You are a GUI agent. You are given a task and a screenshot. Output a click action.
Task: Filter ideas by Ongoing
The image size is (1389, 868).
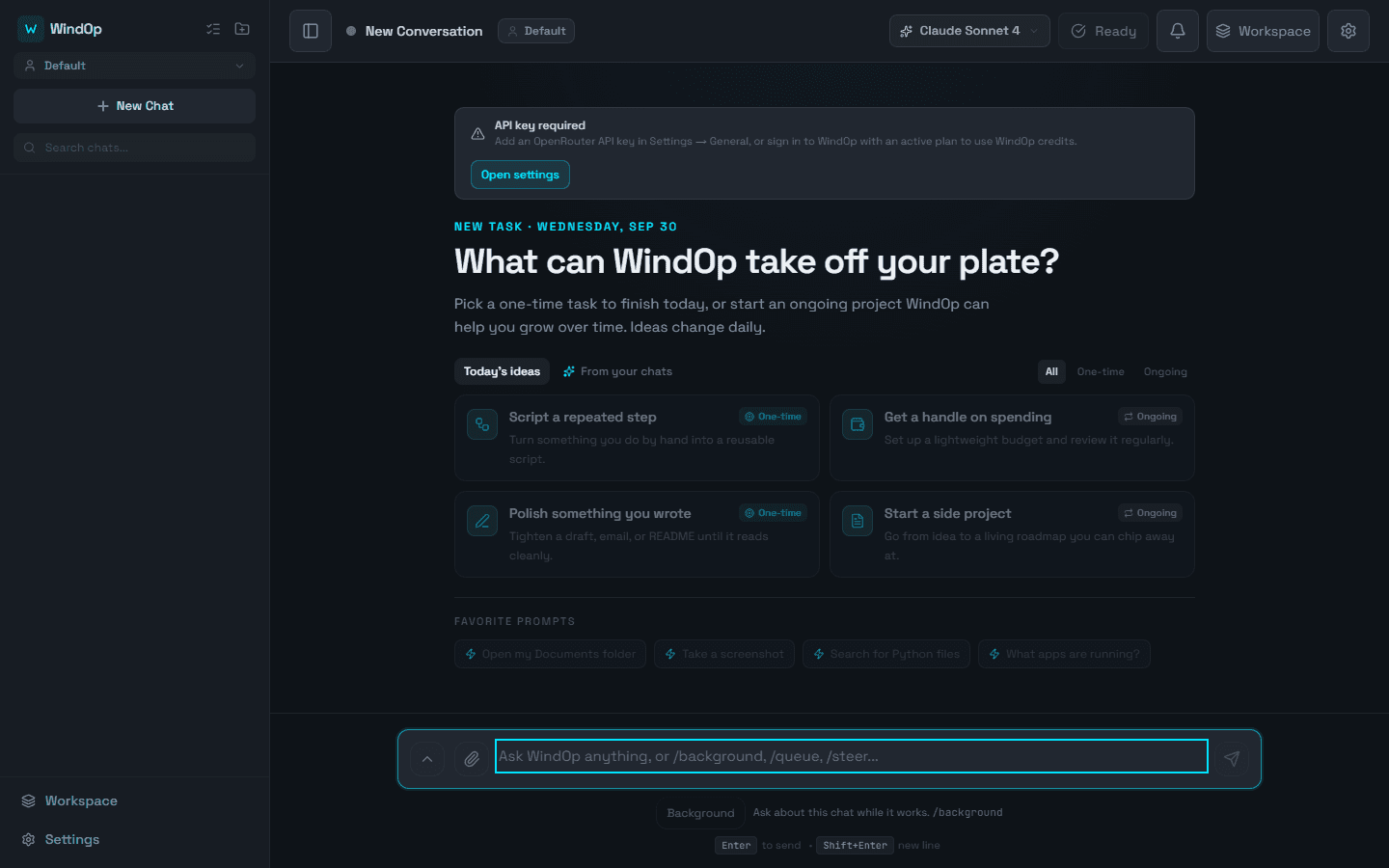1165,371
